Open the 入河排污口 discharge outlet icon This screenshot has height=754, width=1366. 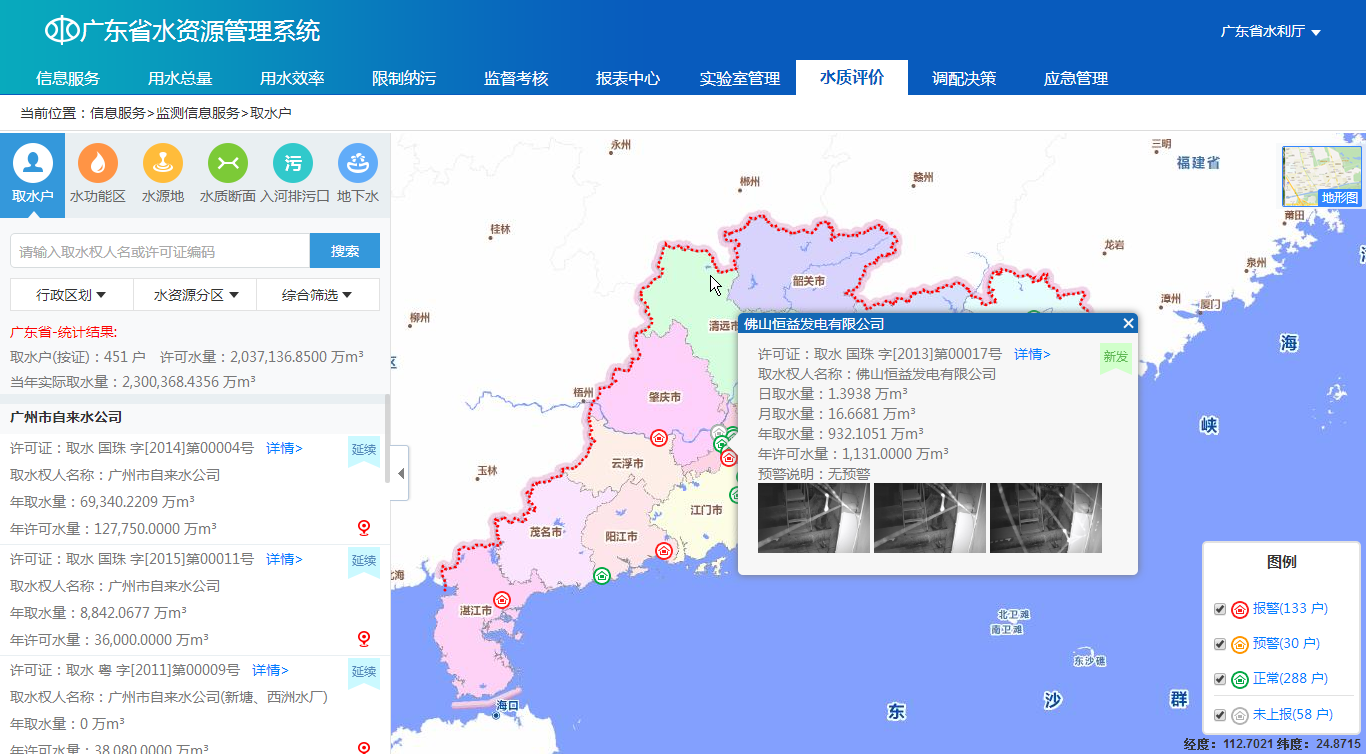[293, 163]
